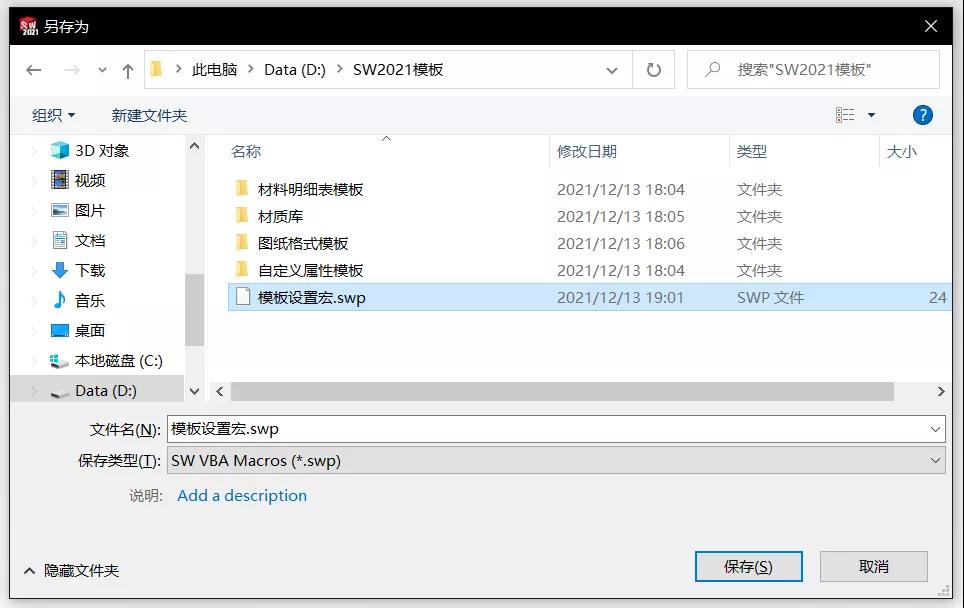The height and width of the screenshot is (608, 964).
Task: Select the 模板设置宏.swp file
Action: [311, 297]
